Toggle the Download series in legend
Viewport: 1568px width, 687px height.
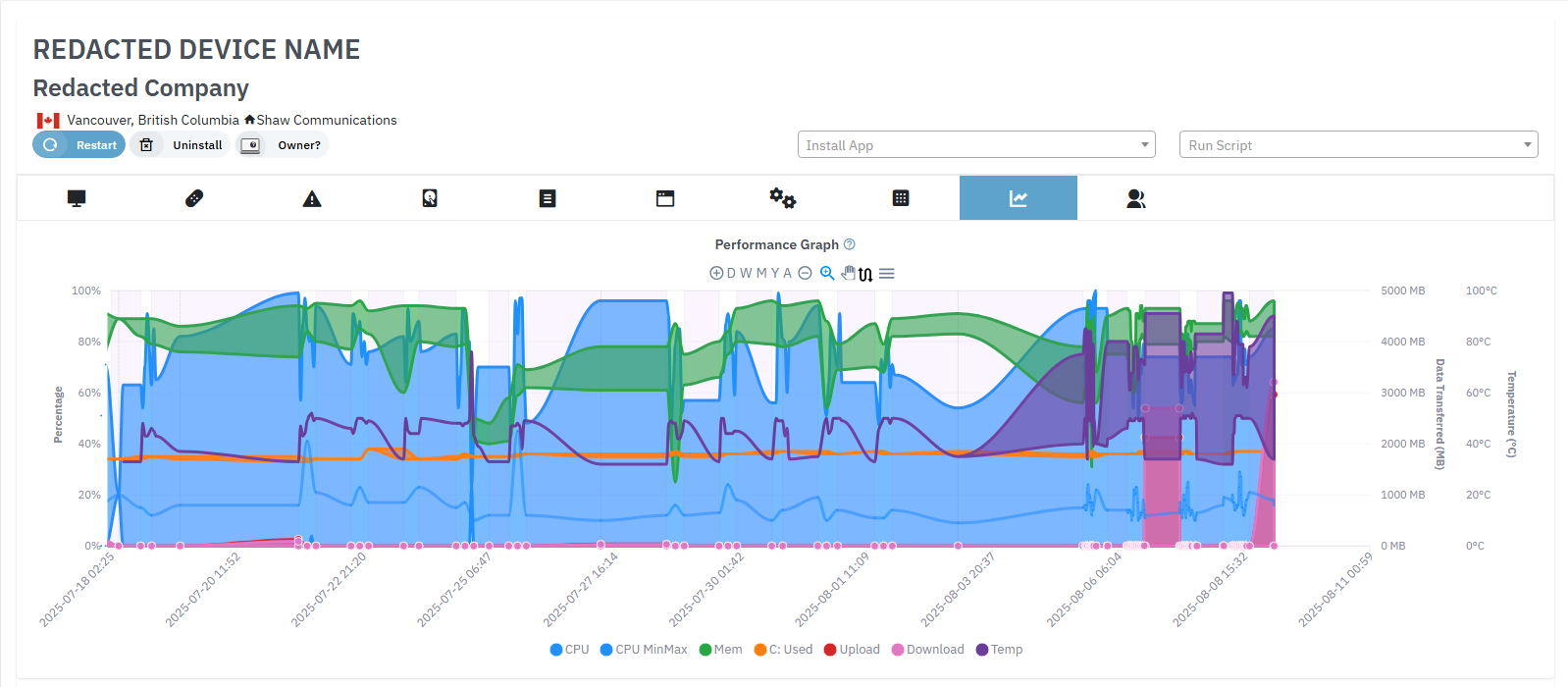[x=927, y=650]
